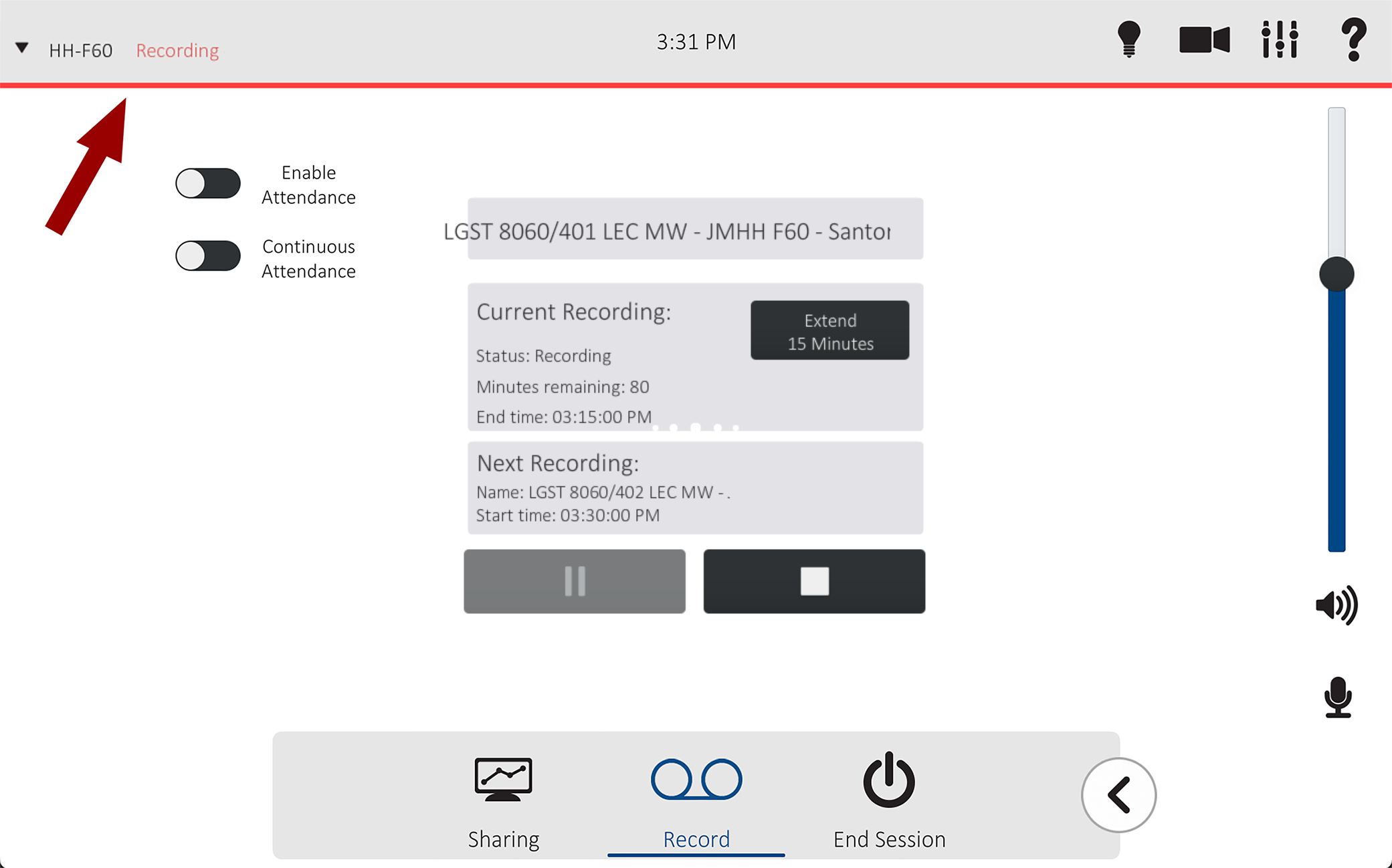1392x868 pixels.
Task: Open camera controls via video camera icon
Action: [1204, 39]
